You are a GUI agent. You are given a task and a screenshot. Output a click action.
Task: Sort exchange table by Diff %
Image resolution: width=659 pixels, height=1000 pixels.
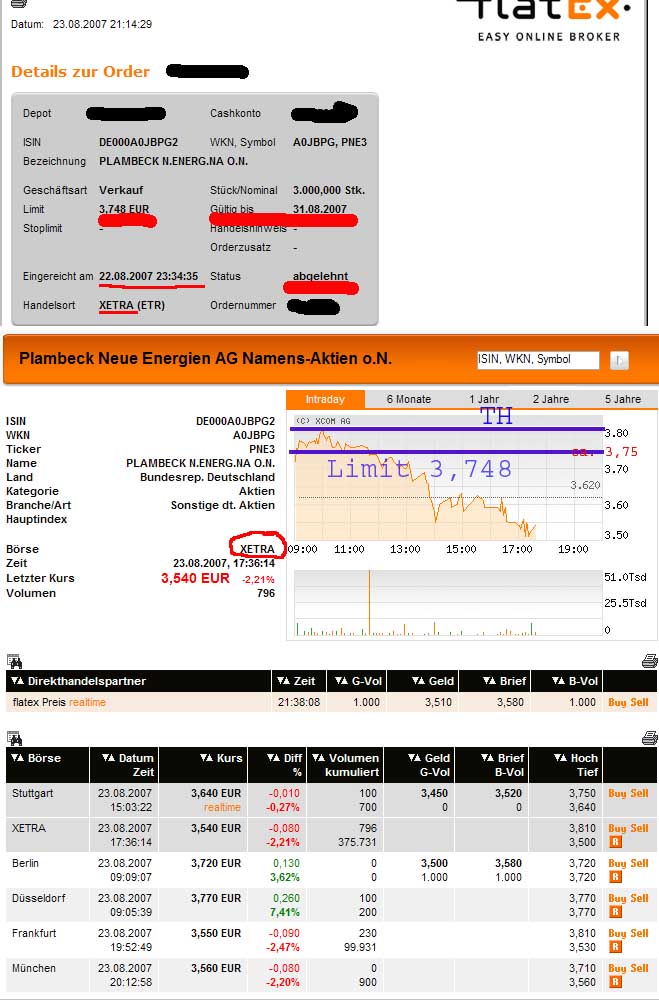click(274, 758)
